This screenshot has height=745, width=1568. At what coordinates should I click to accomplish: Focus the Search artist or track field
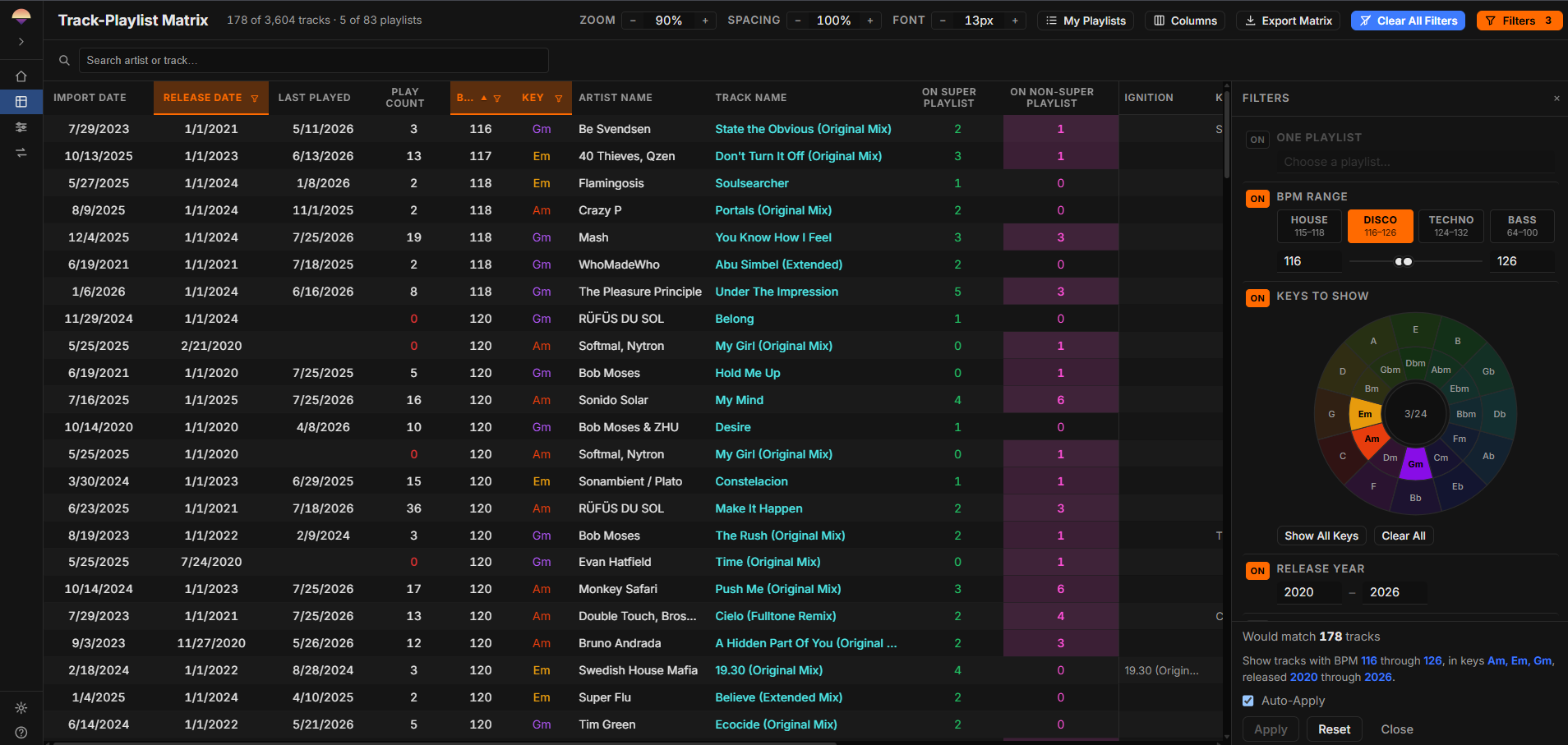[313, 60]
